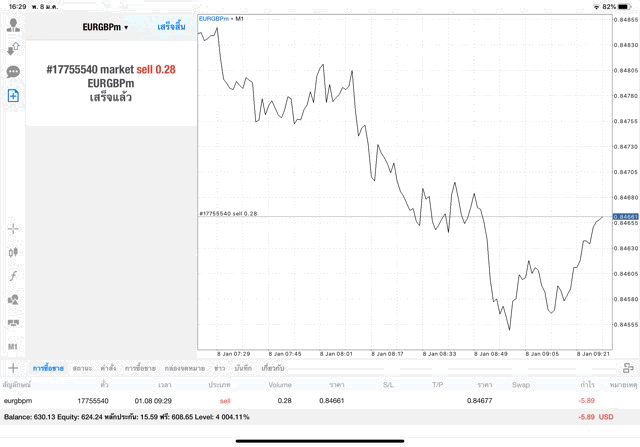Image resolution: width=640 pixels, height=447 pixels.
Task: Change the M1 timeframe selector
Action: point(14,346)
